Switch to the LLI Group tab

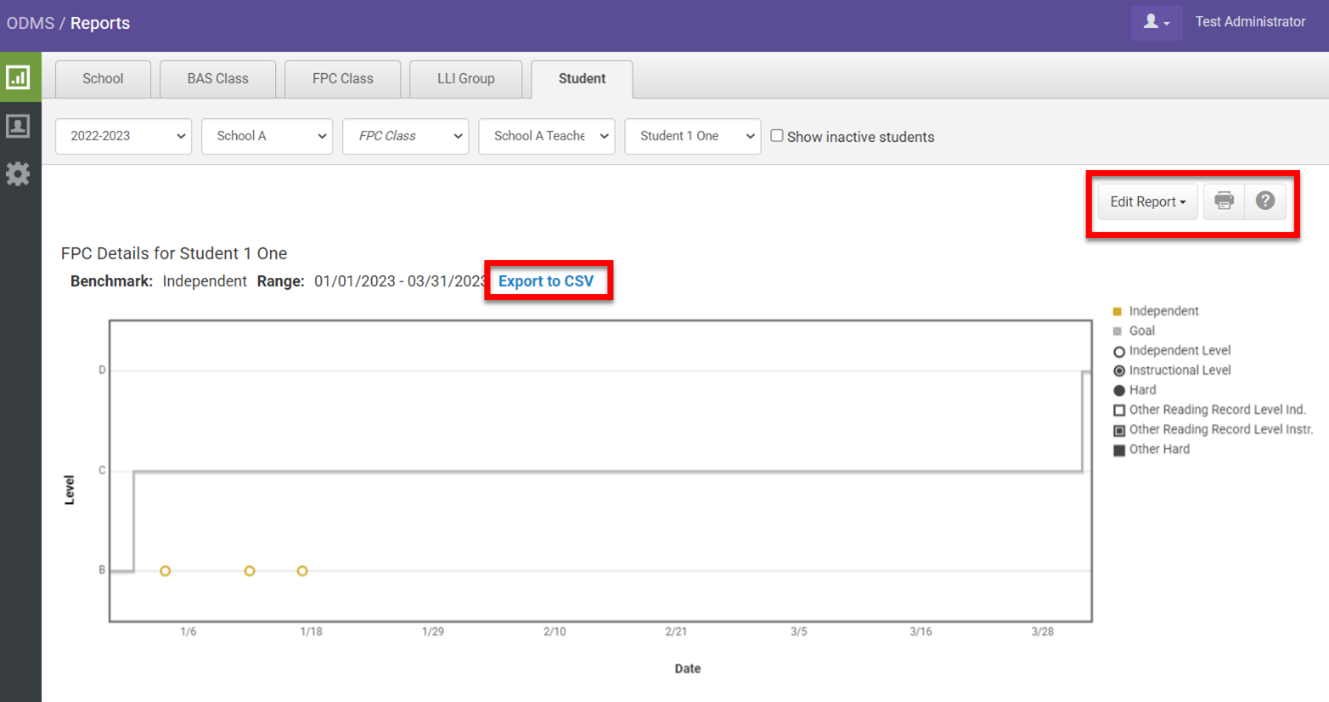[x=466, y=78]
